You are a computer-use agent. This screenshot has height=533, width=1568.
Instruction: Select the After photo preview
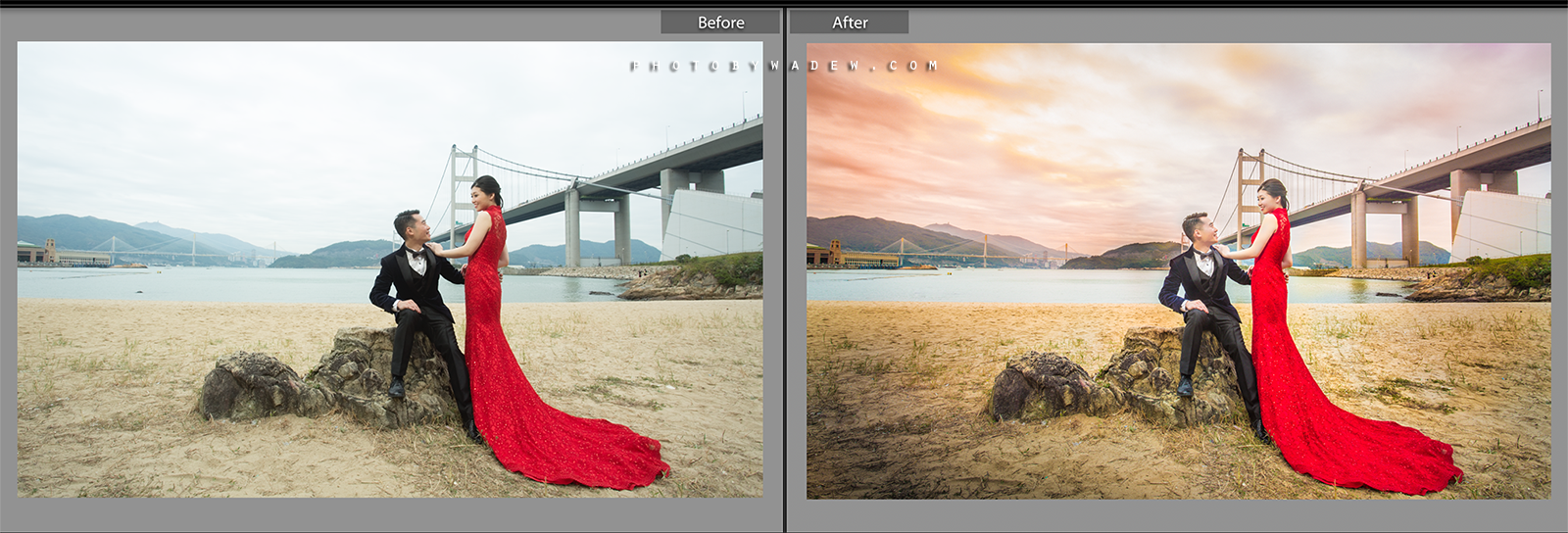pyautogui.click(x=1179, y=270)
